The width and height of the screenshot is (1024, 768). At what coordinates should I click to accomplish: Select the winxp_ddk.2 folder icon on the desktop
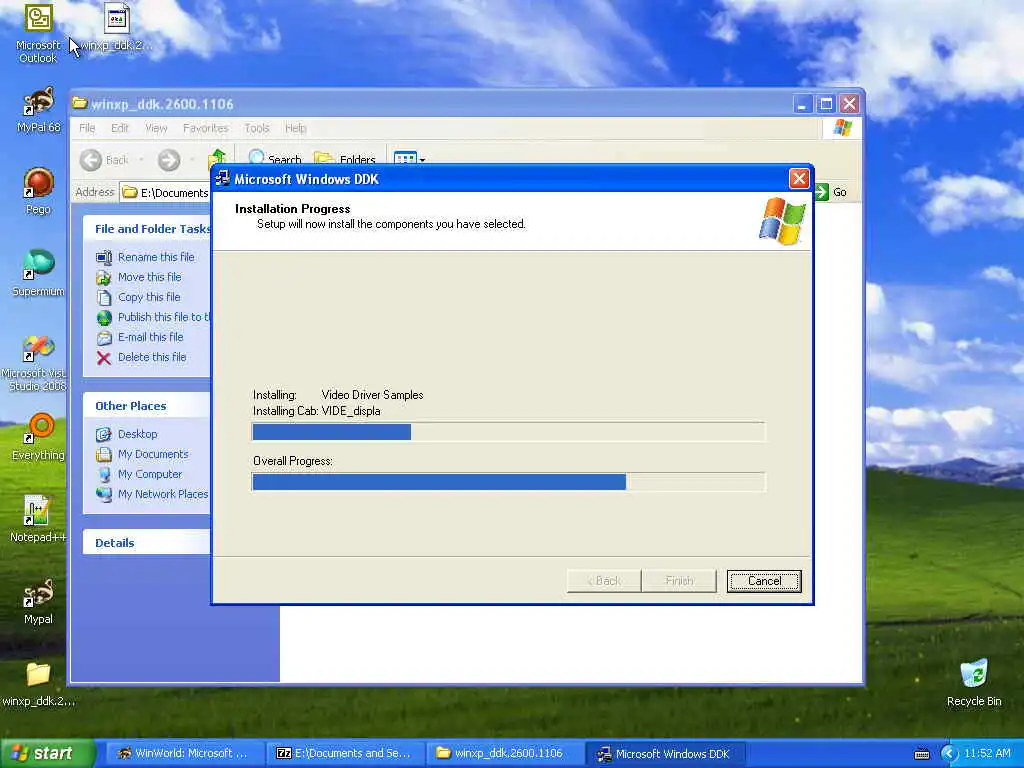(x=38, y=684)
